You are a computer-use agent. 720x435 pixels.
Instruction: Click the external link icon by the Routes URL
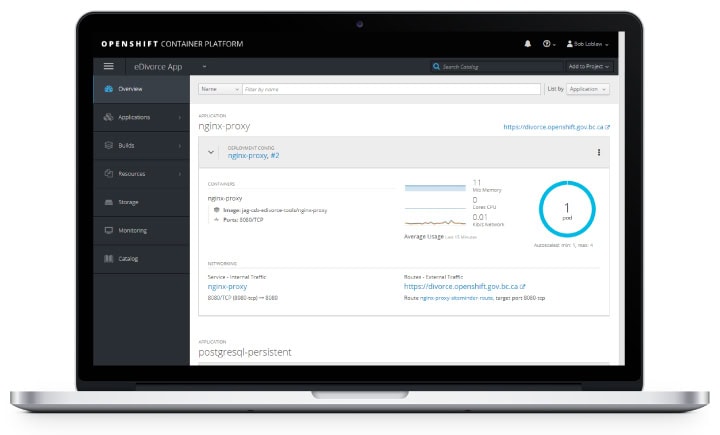[523, 286]
